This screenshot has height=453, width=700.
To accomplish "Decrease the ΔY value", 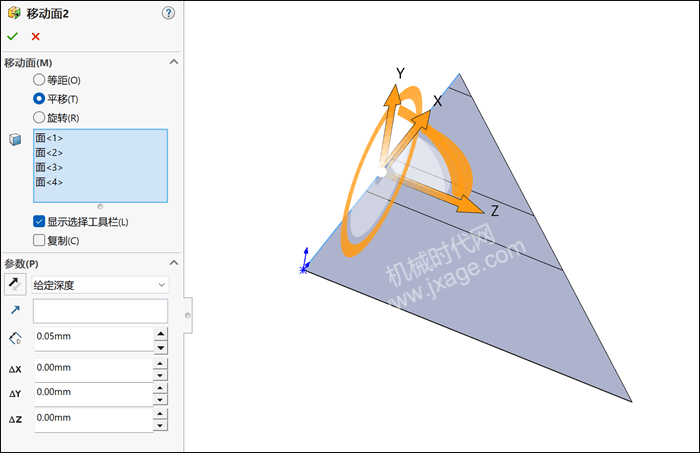I will pos(160,400).
